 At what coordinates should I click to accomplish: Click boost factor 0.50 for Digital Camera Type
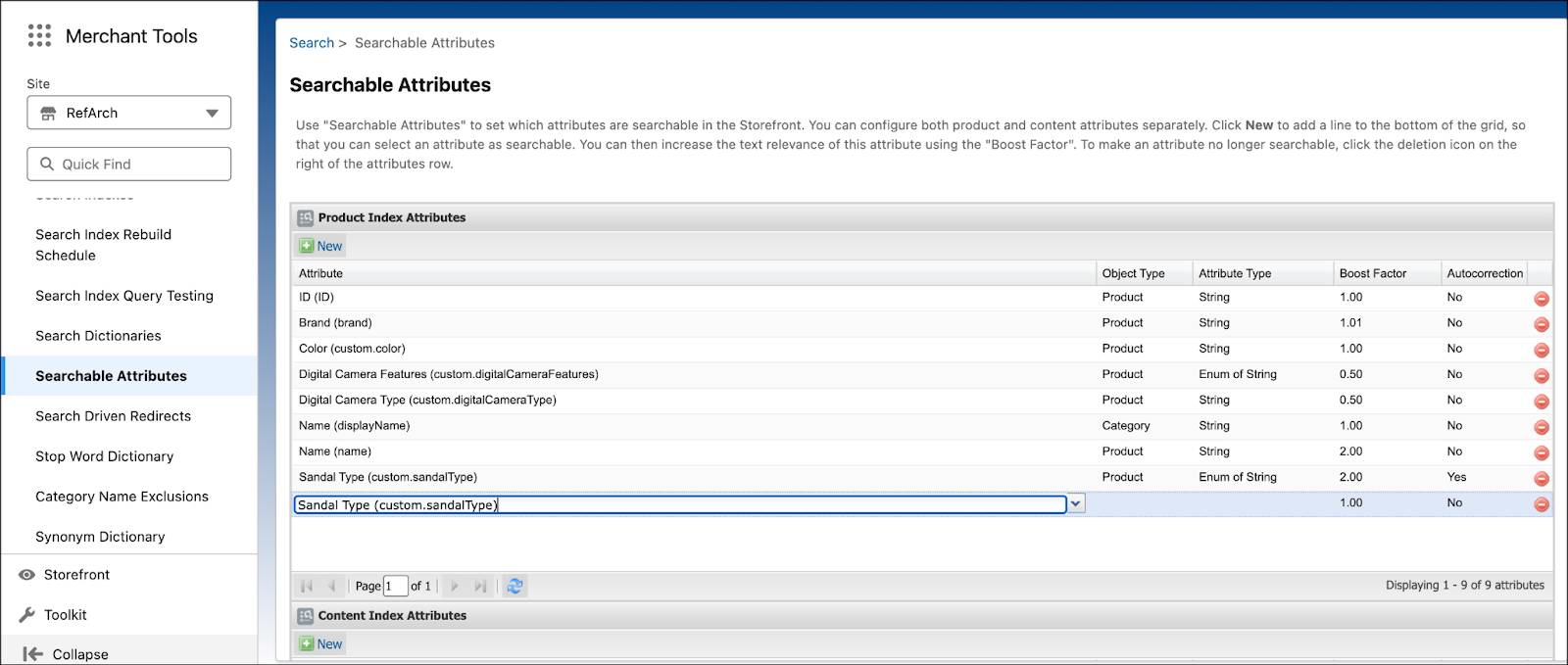pyautogui.click(x=1350, y=400)
